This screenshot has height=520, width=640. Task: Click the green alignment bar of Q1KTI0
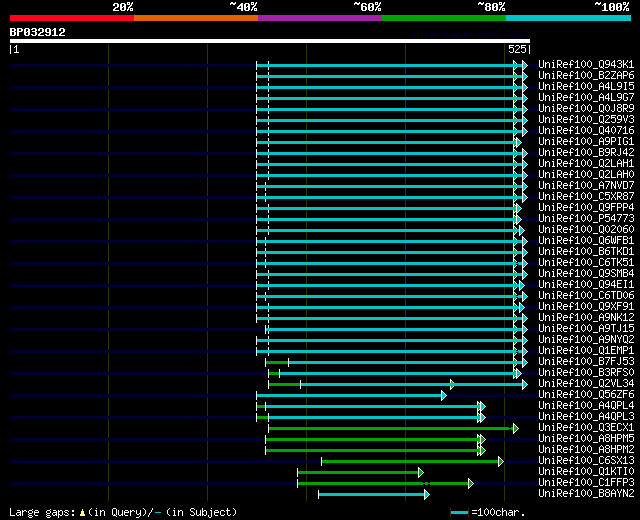(358, 473)
